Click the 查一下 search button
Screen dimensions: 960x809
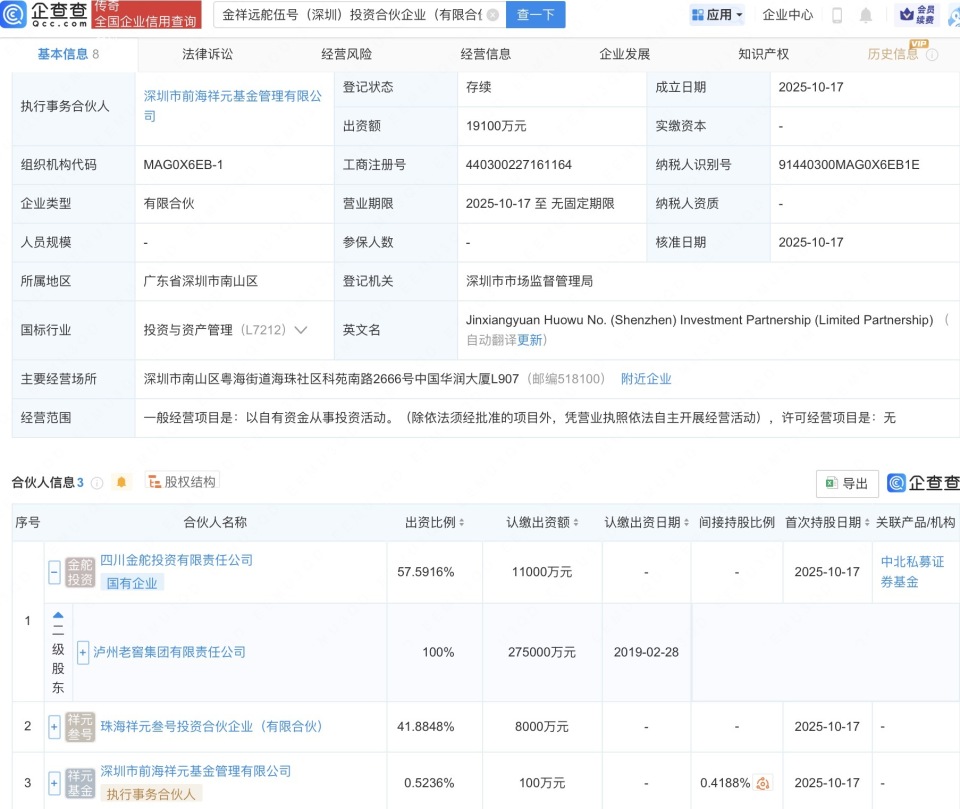click(x=535, y=15)
